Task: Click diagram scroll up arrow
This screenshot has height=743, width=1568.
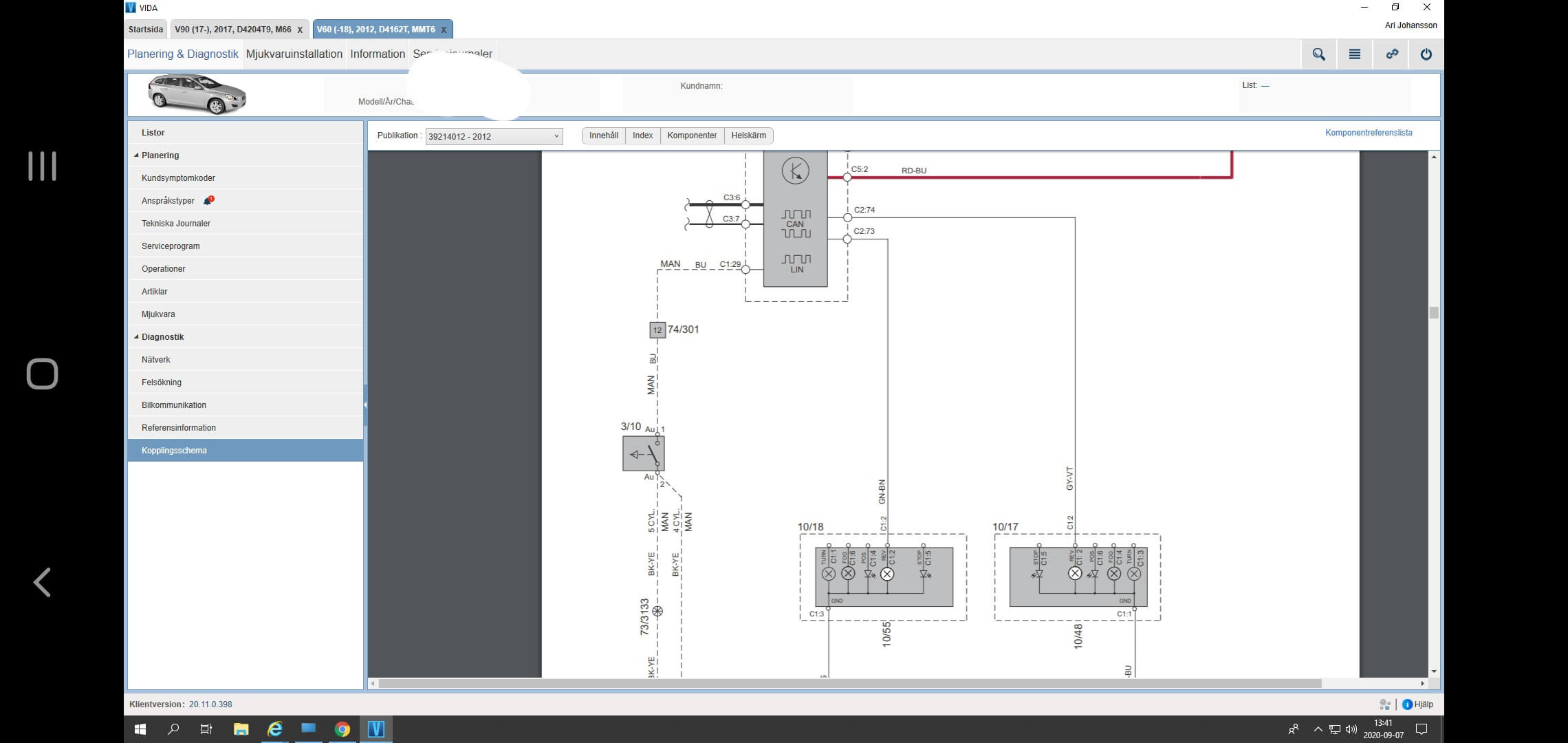Action: click(1434, 158)
